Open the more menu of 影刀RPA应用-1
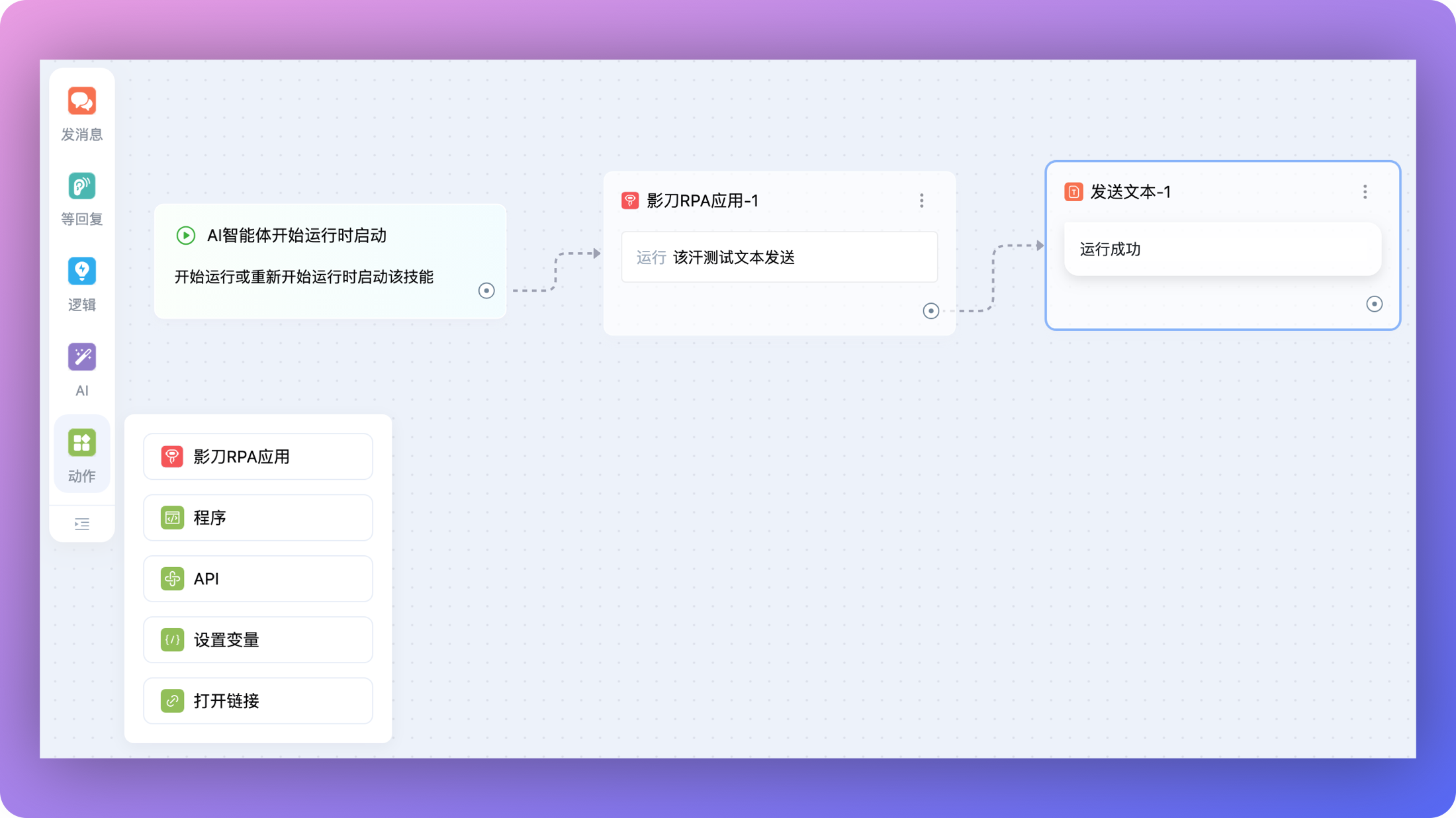1456x818 pixels. point(922,201)
